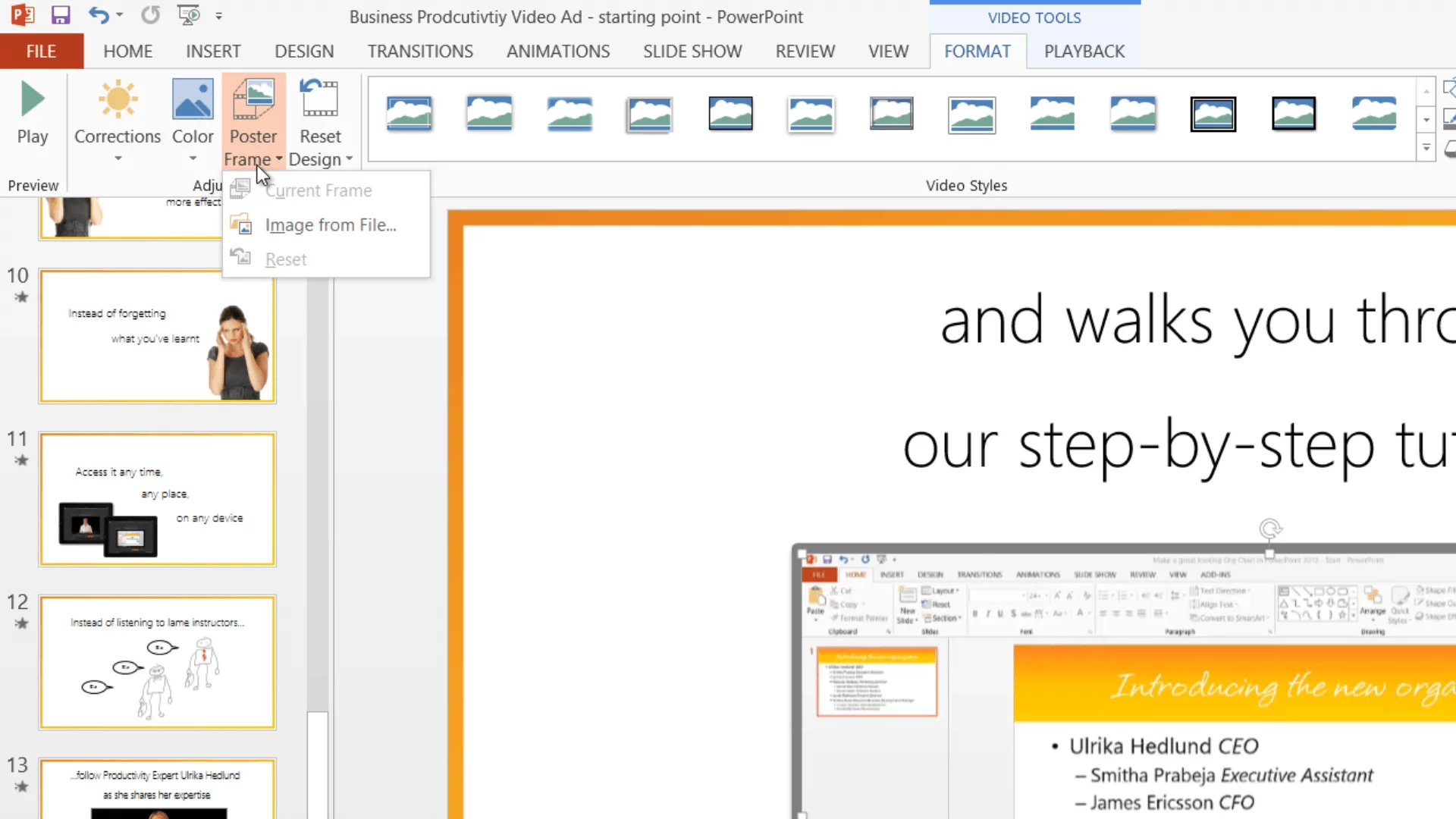
Task: Expand the Video Styles gallery More button
Action: [1426, 148]
